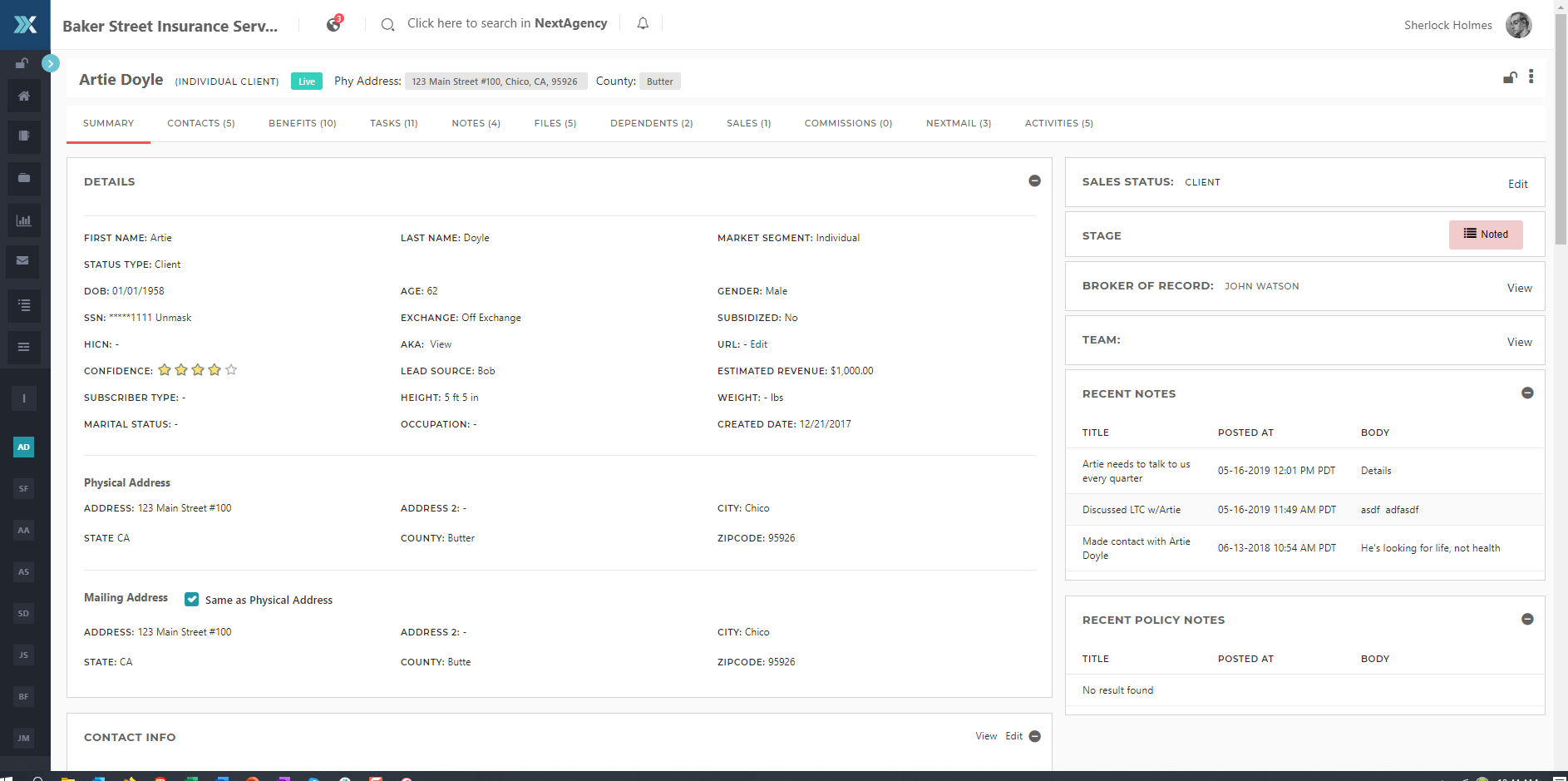Expand the sidebar with the teal arrow

[51, 63]
